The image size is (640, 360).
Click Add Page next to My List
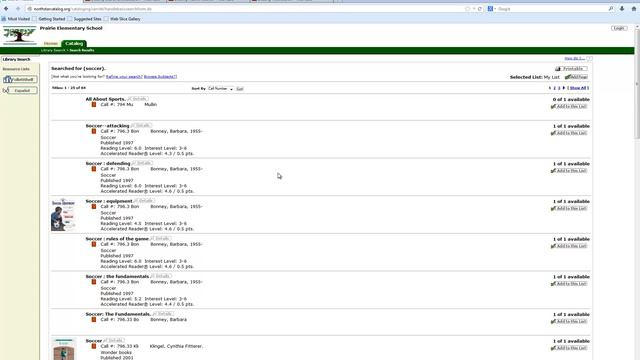click(x=576, y=77)
